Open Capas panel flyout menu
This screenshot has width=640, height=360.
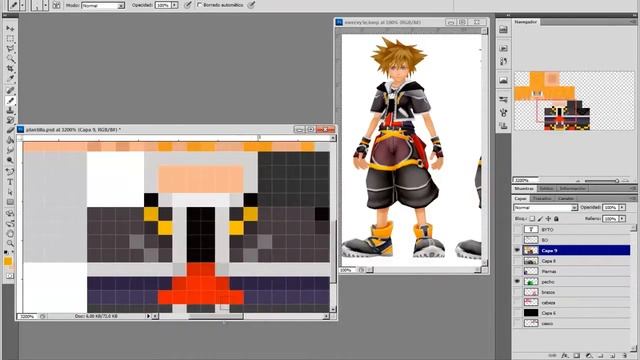point(633,198)
